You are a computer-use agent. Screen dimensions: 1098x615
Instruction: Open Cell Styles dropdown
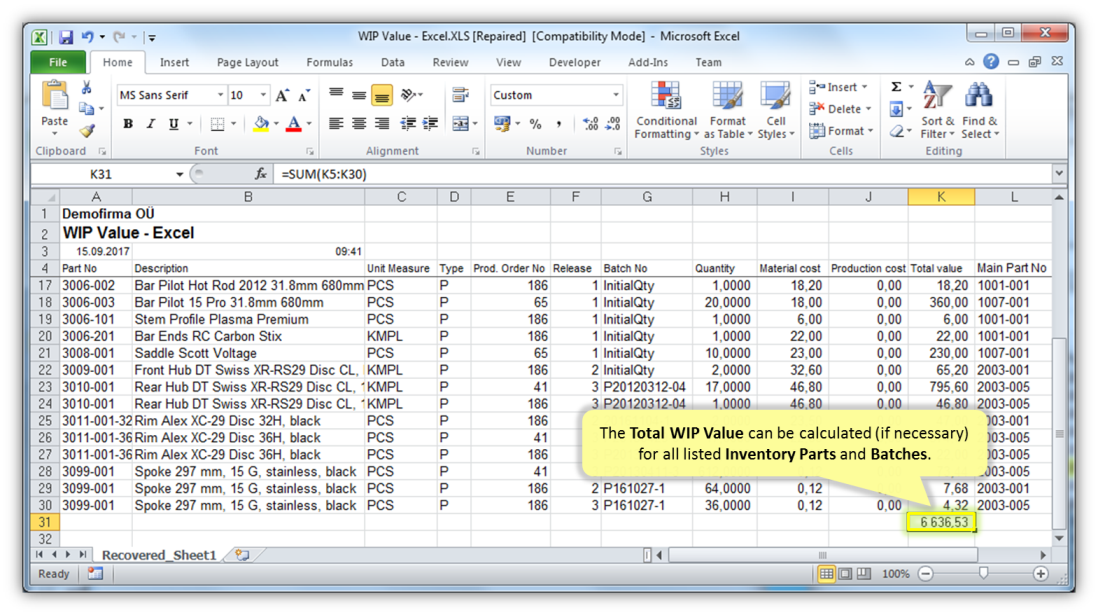[776, 110]
